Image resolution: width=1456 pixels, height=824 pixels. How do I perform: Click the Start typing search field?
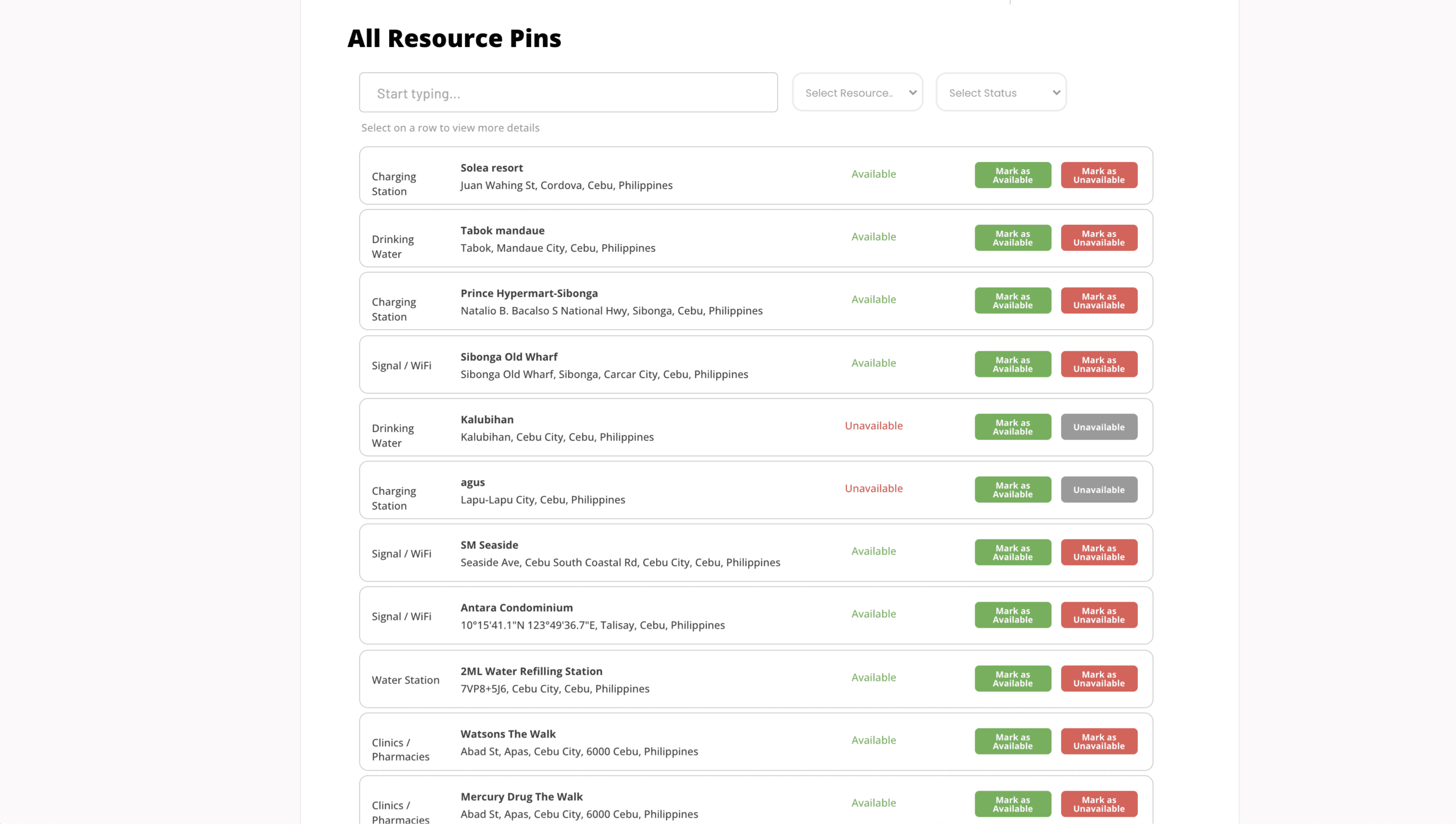pyautogui.click(x=568, y=93)
